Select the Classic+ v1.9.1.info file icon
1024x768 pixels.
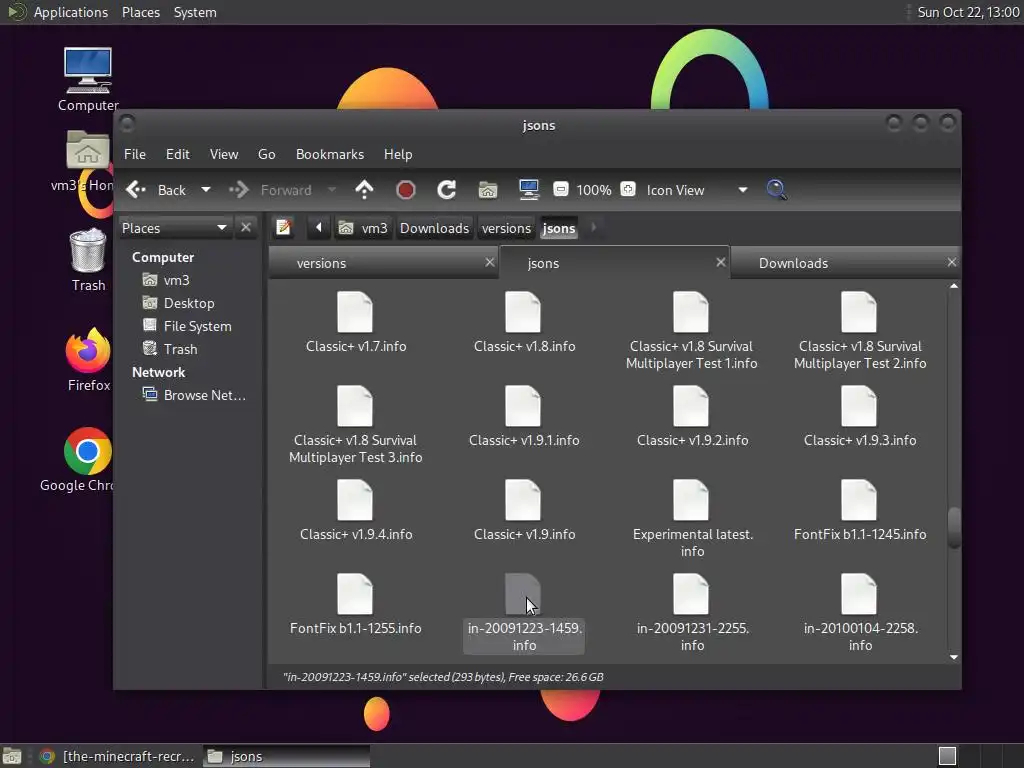coord(523,406)
